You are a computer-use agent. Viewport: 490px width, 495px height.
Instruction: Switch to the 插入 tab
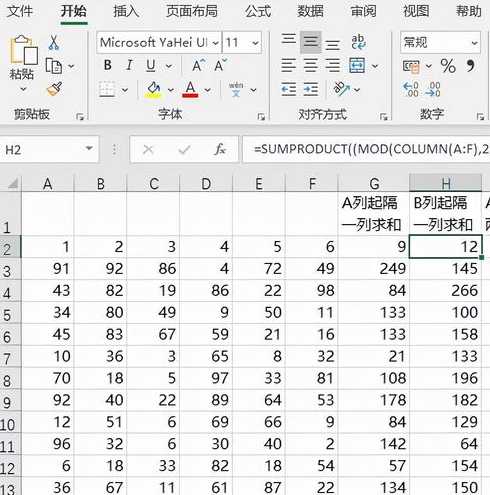click(126, 11)
